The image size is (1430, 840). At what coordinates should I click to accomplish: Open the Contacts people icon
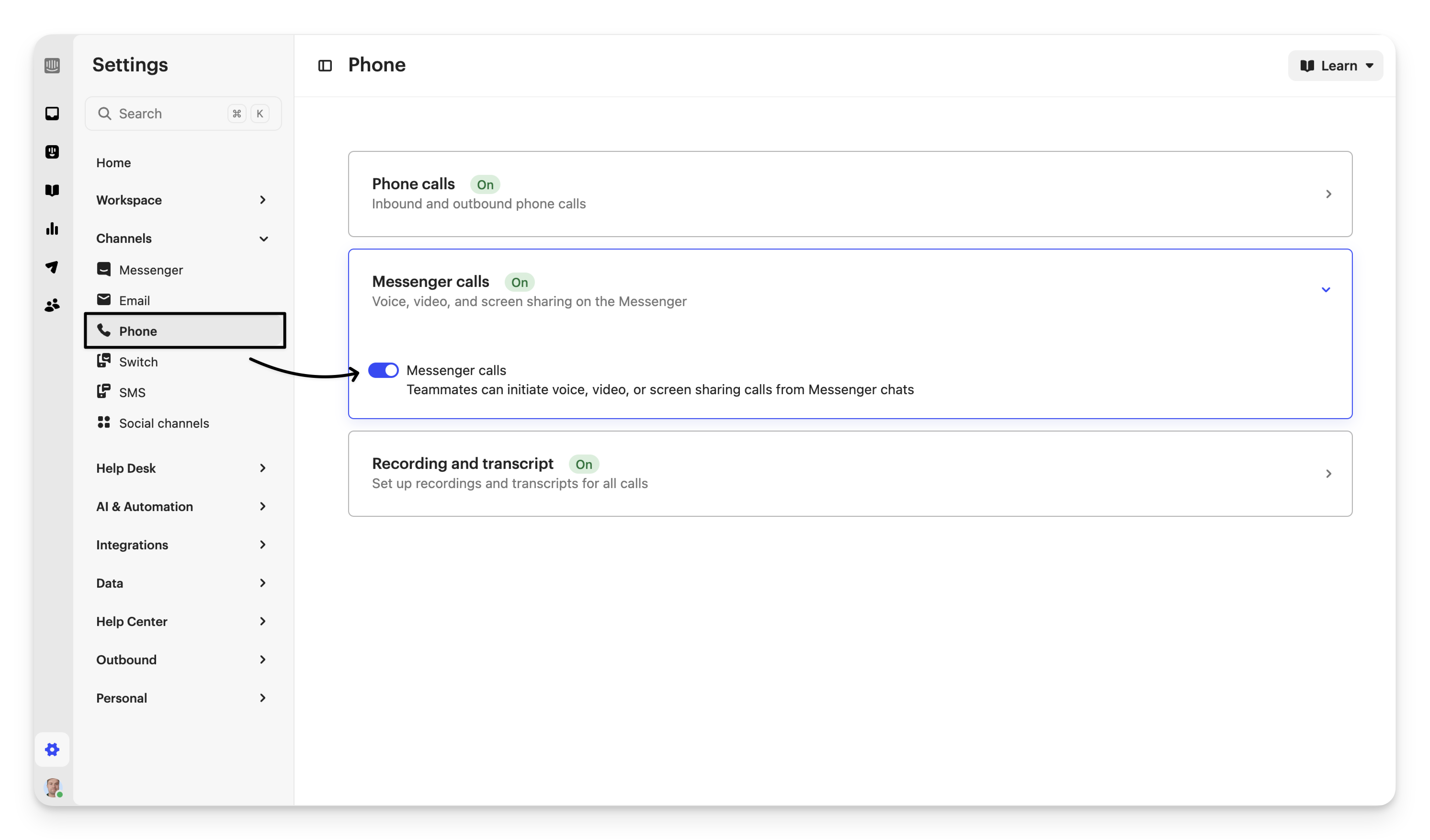(x=52, y=306)
